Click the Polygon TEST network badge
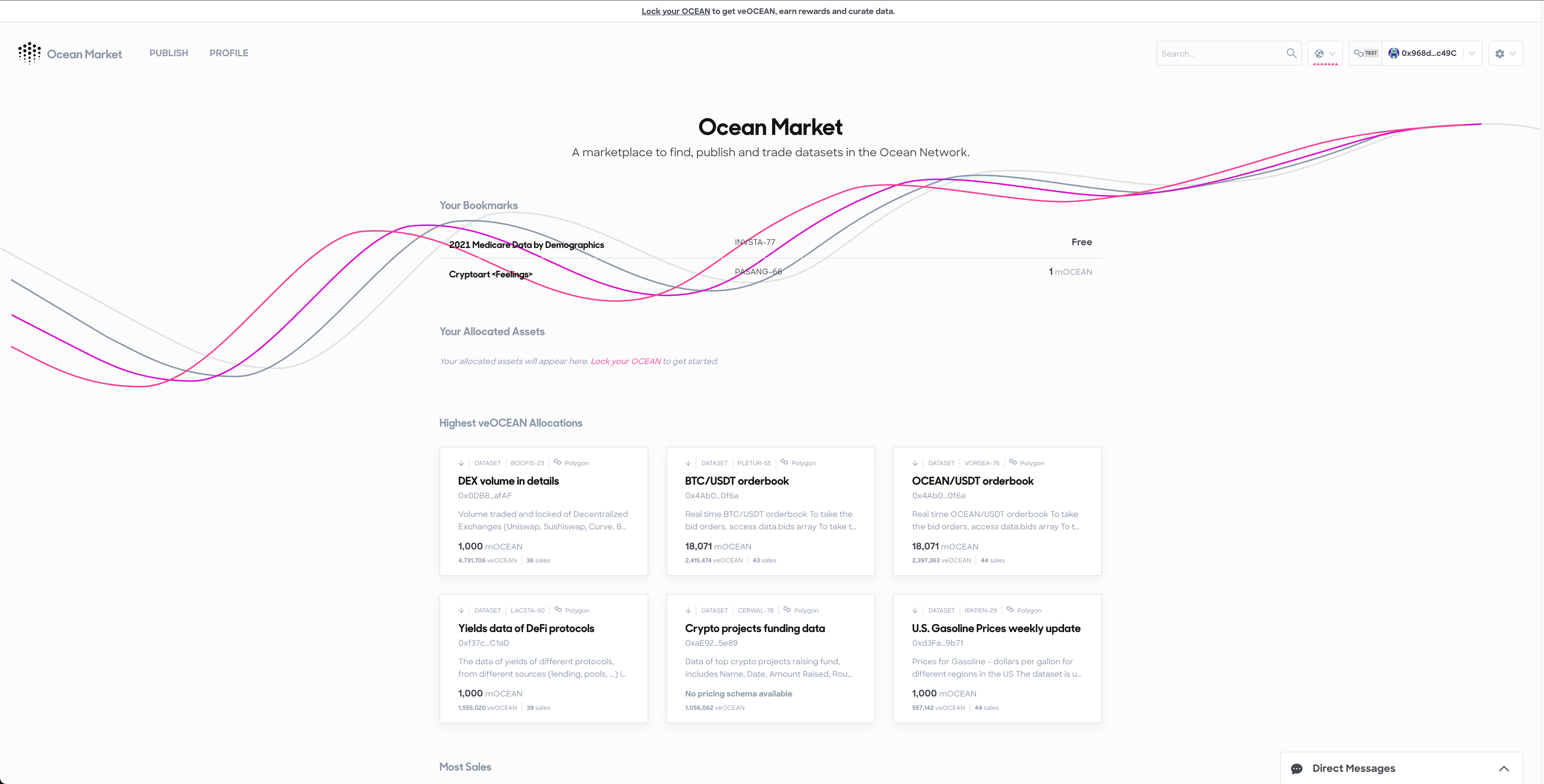The width and height of the screenshot is (1544, 784). [1365, 53]
